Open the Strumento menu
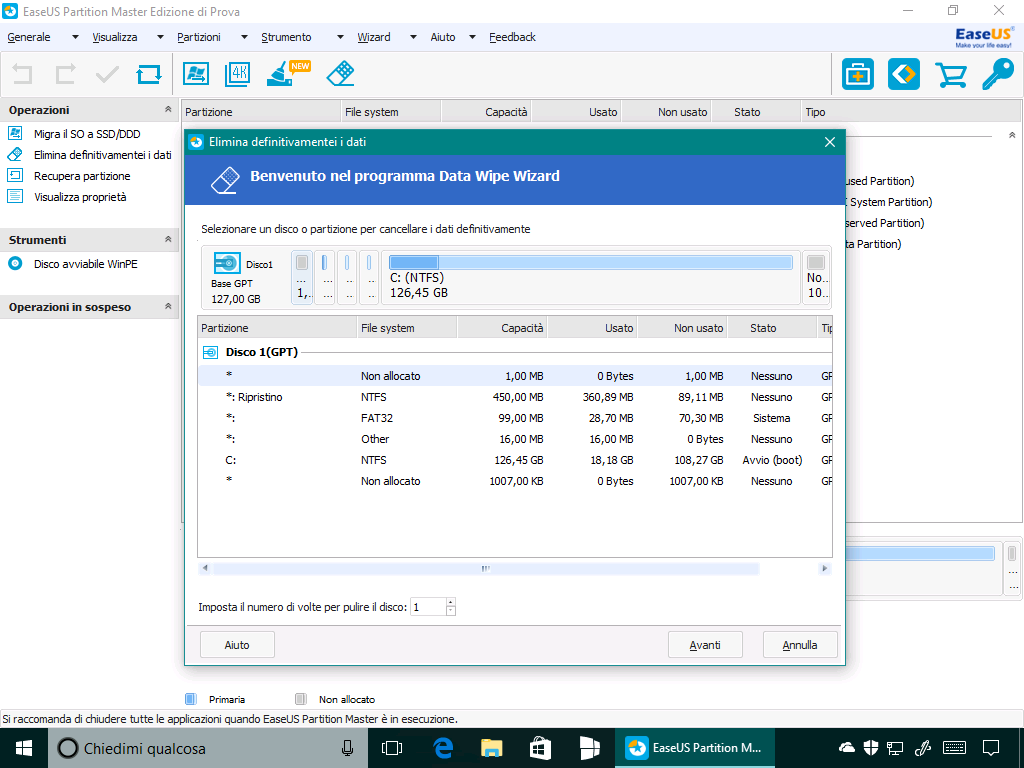 pyautogui.click(x=286, y=37)
